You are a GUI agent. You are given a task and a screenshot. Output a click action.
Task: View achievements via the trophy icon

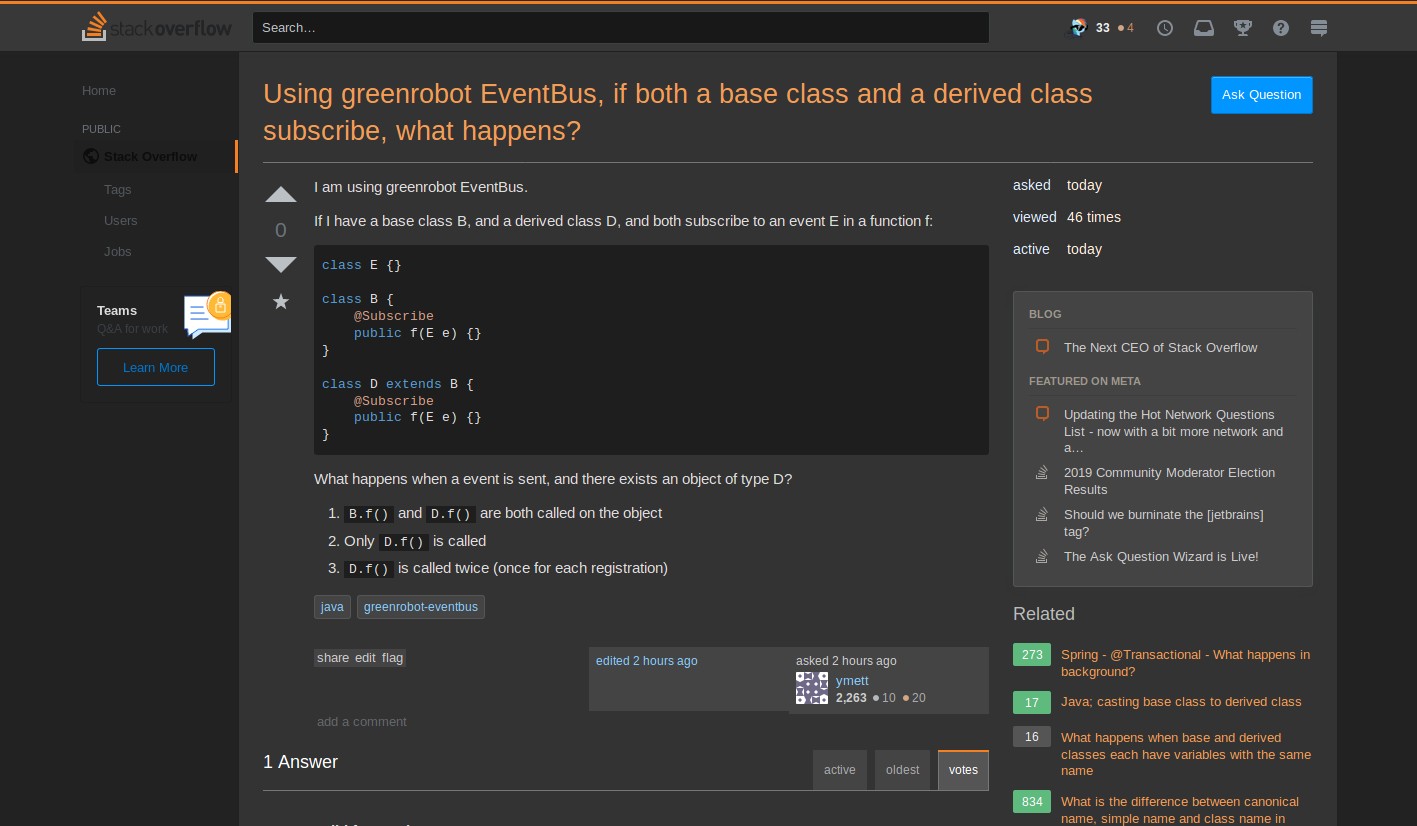pyautogui.click(x=1242, y=27)
